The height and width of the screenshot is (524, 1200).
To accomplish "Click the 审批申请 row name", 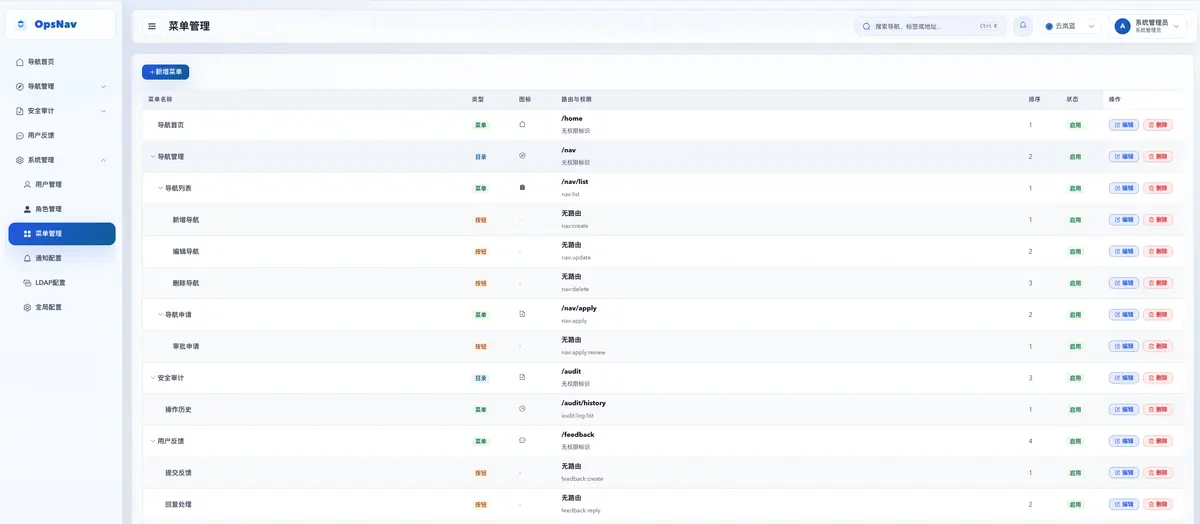I will coord(185,346).
